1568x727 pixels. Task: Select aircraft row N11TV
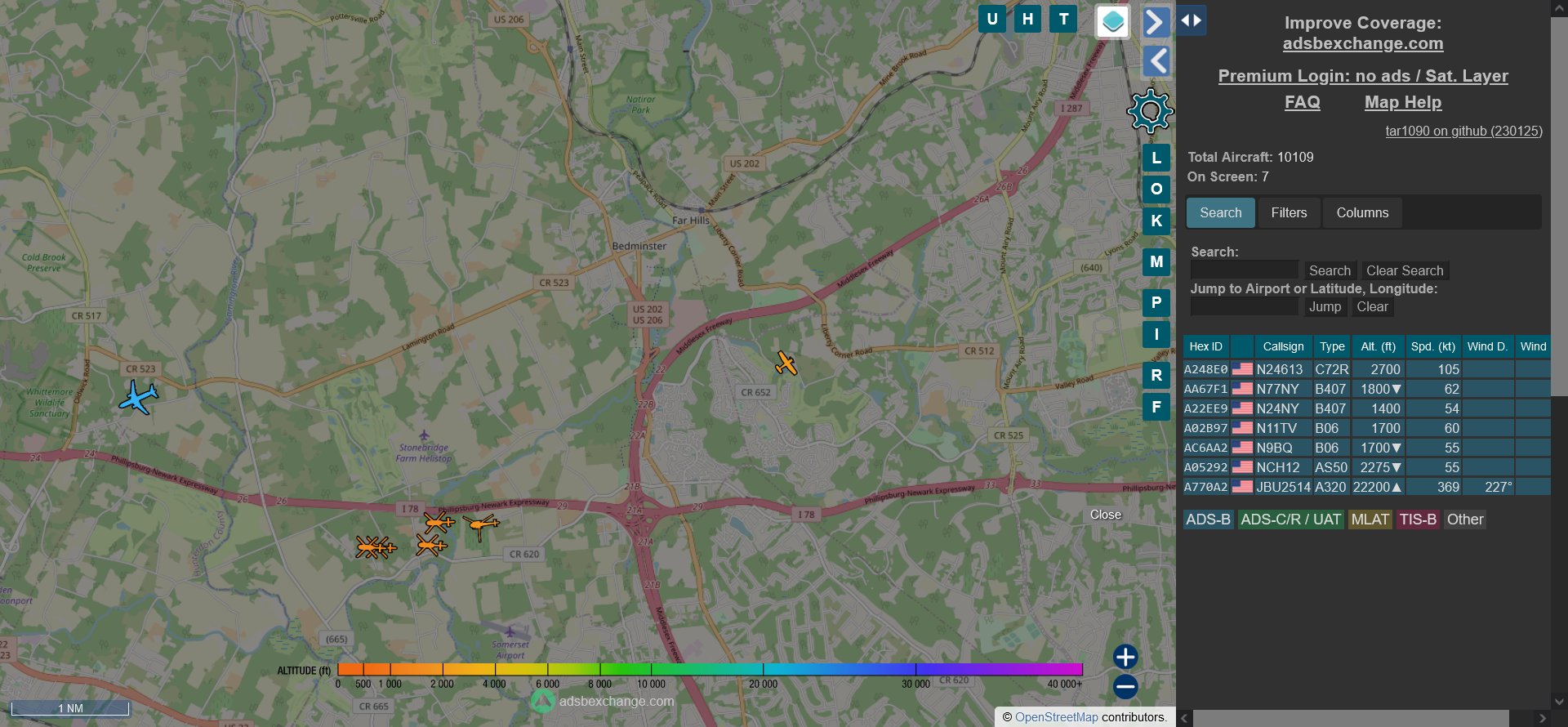(1366, 428)
